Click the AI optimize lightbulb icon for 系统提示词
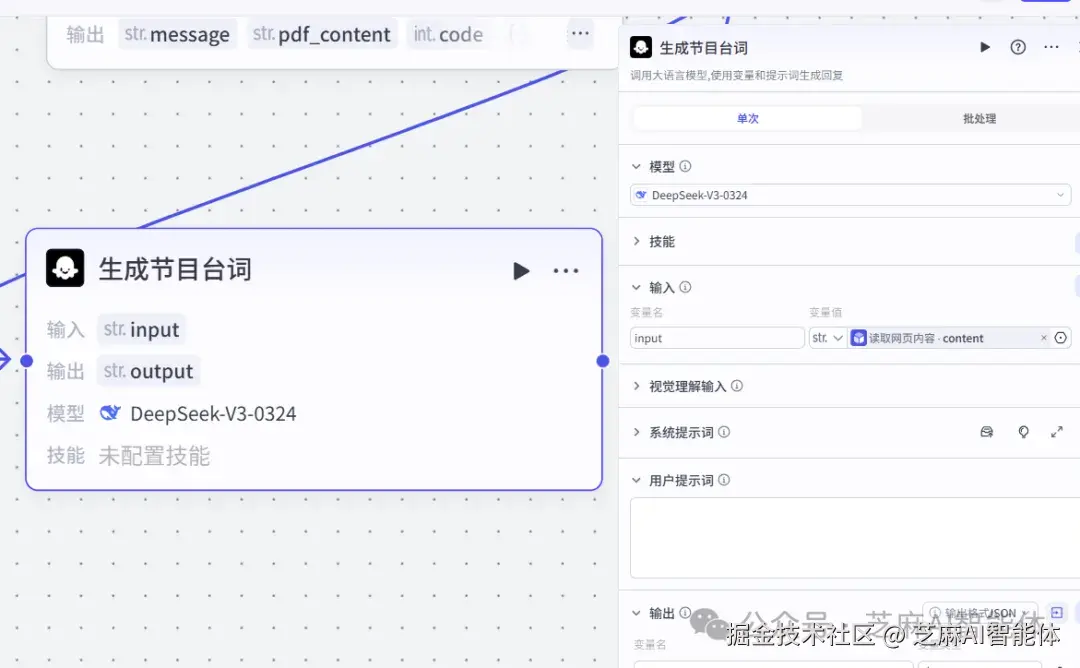 click(1022, 431)
